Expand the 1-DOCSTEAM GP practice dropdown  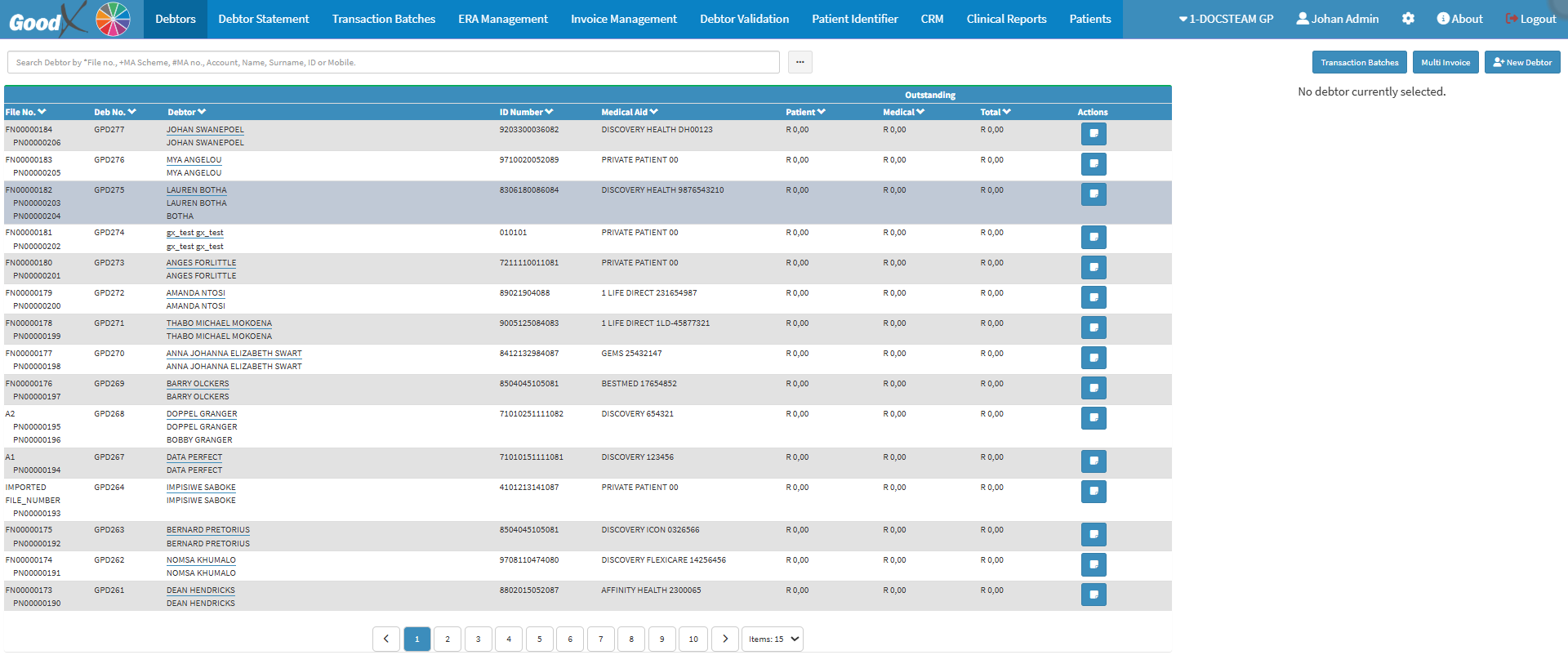pyautogui.click(x=1226, y=19)
